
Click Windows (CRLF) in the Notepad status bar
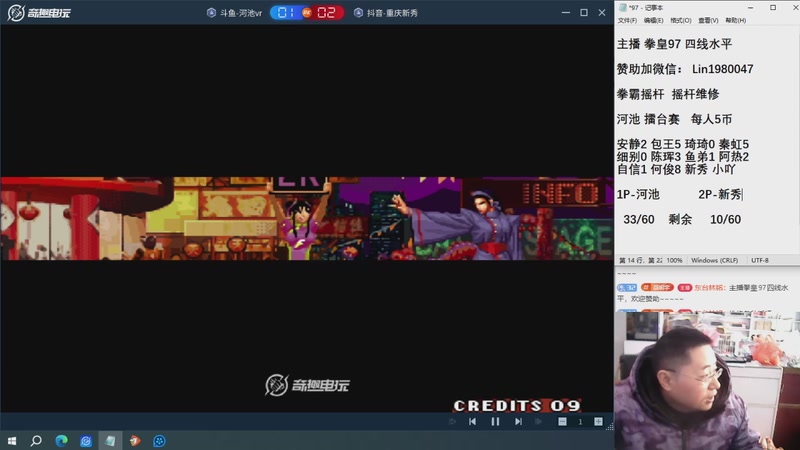point(714,260)
